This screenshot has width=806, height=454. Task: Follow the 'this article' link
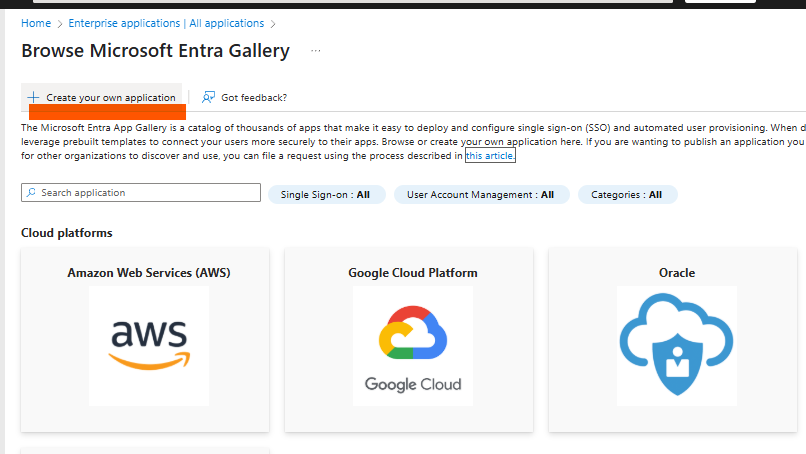point(490,155)
